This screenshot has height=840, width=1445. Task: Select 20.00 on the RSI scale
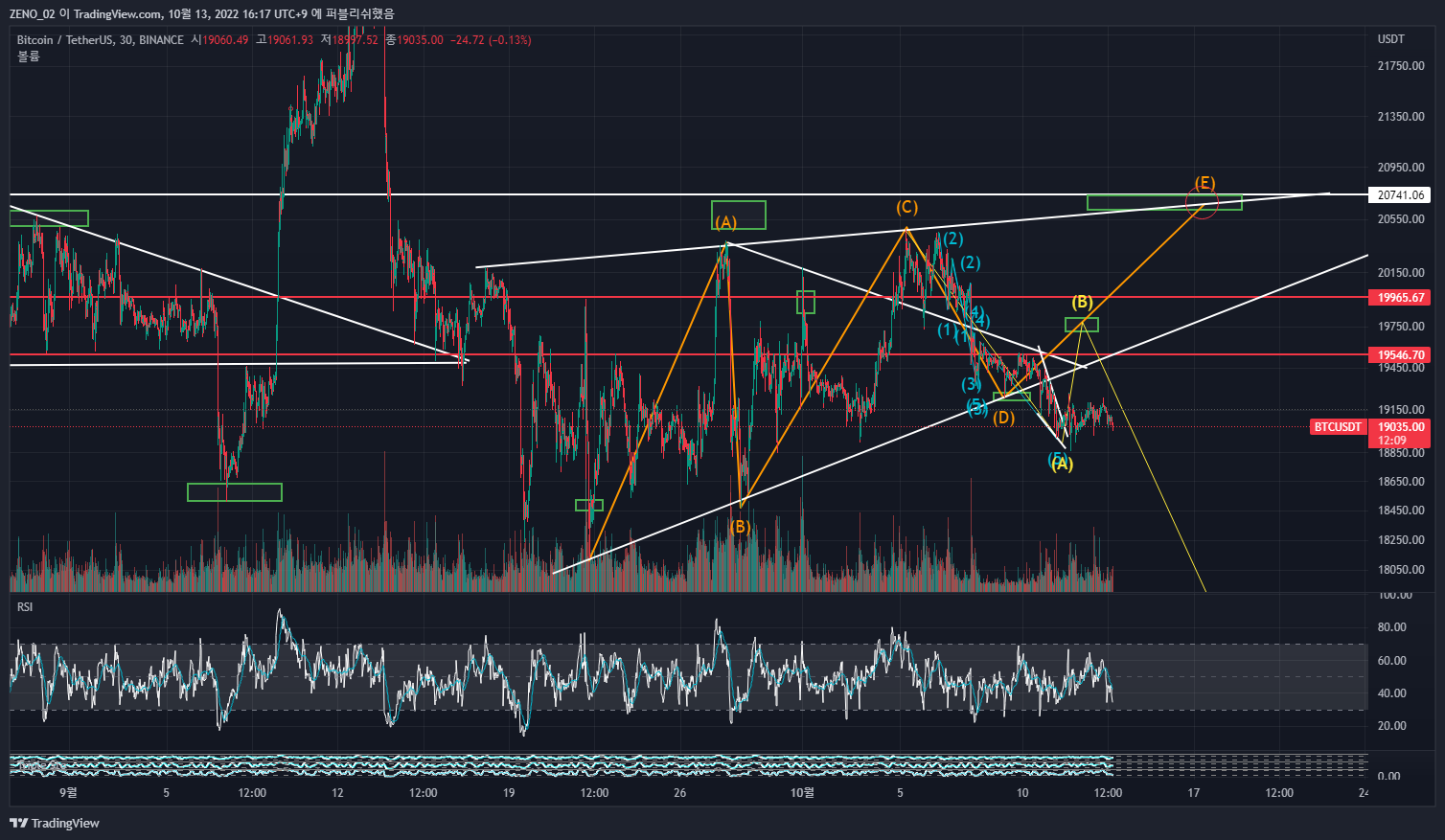[x=1392, y=726]
